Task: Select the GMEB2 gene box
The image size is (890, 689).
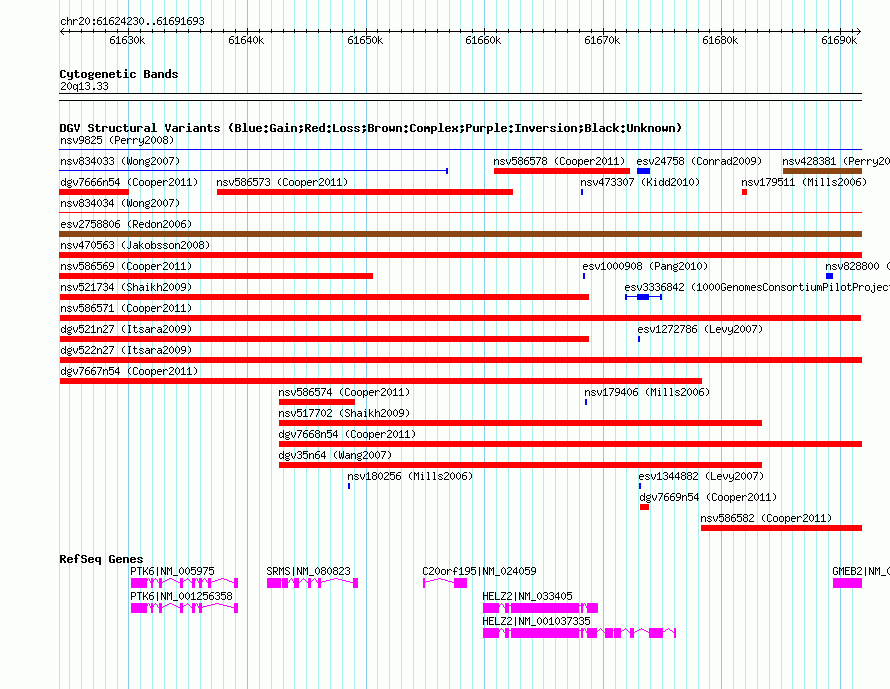Action: click(847, 583)
